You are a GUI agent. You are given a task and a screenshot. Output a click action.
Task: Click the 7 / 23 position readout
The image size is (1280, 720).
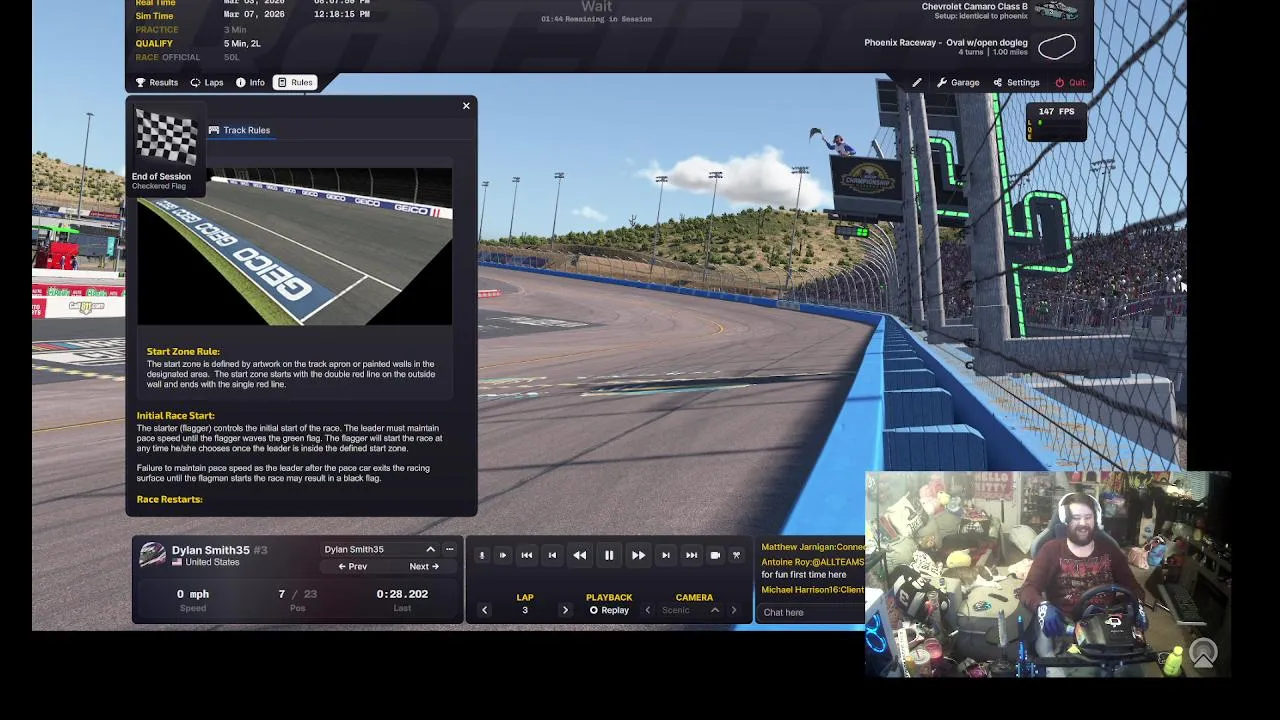click(297, 594)
